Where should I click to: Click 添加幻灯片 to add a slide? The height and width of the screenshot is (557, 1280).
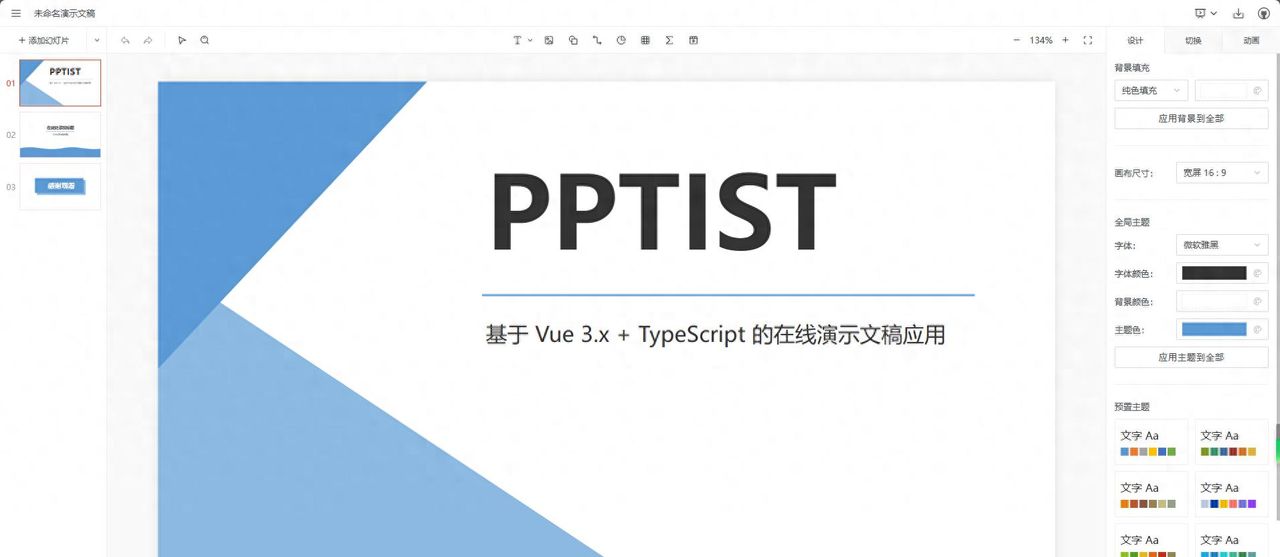point(44,40)
